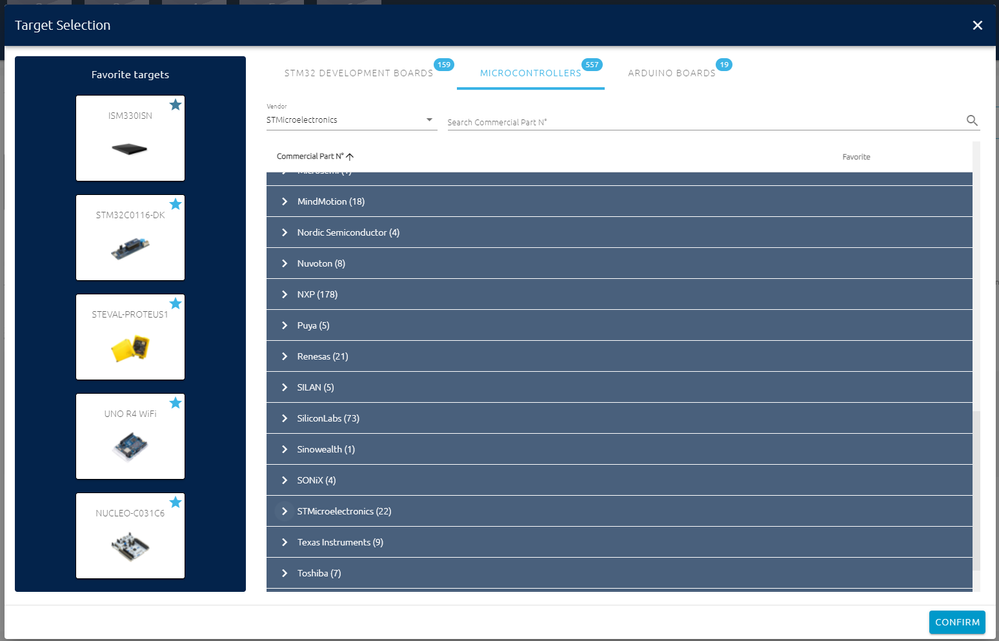Expand the MindMotion (18) group
Viewport: 999px width, 641px height.
(x=285, y=201)
